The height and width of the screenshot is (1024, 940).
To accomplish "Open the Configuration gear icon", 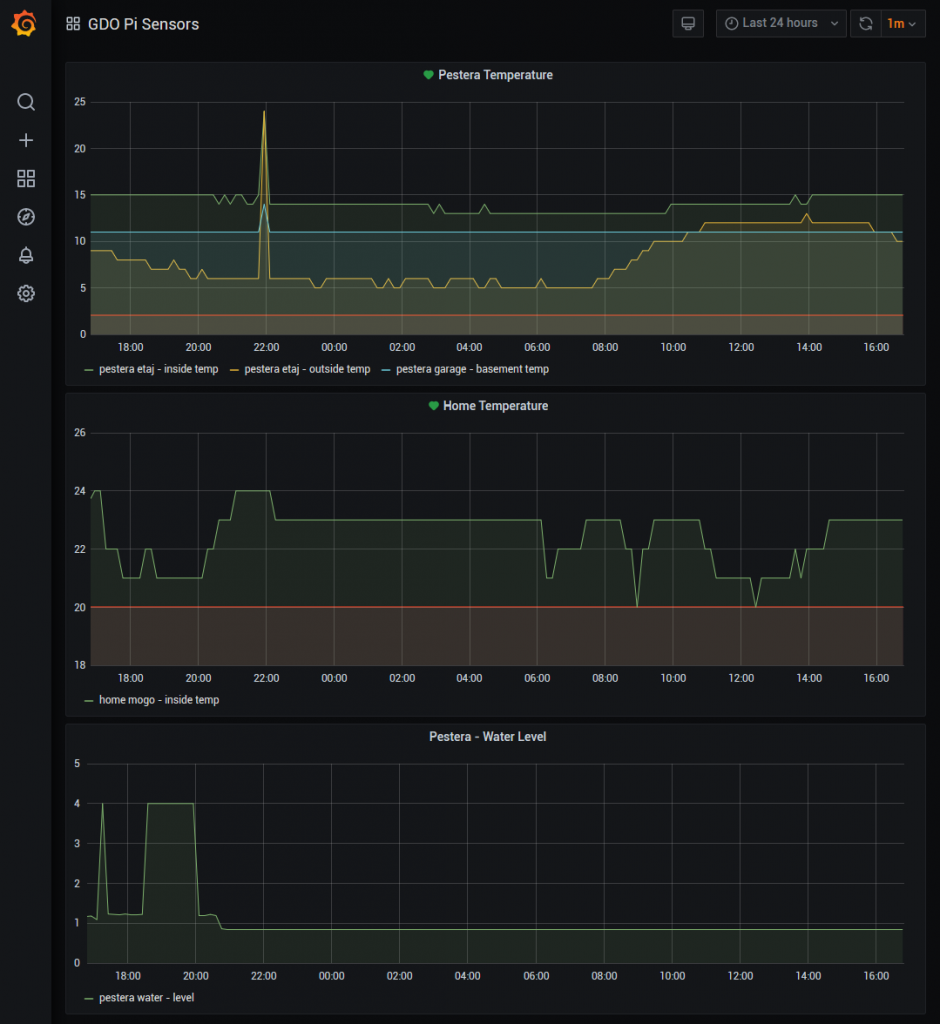I will tap(26, 293).
